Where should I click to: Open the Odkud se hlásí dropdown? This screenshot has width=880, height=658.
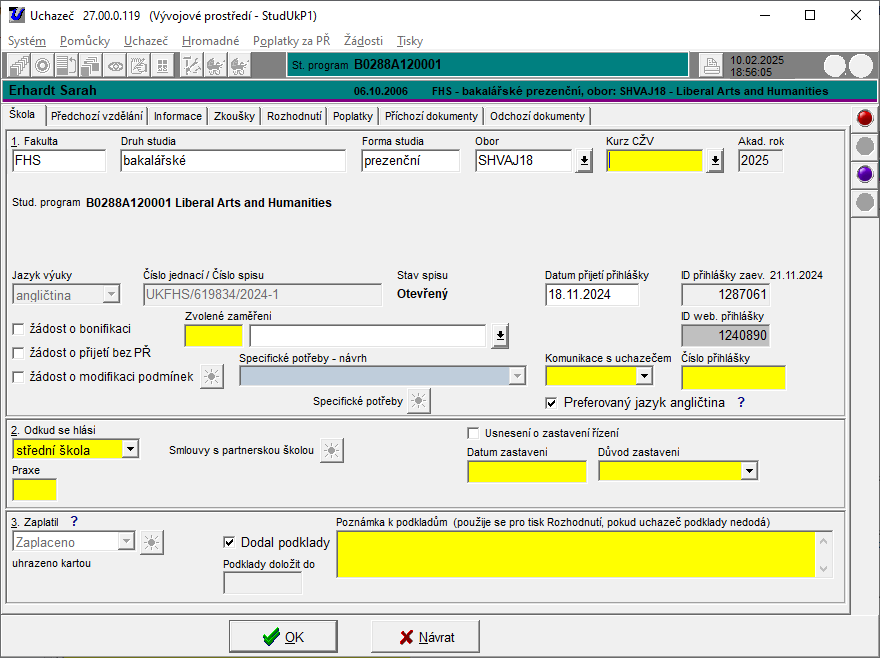[130, 450]
